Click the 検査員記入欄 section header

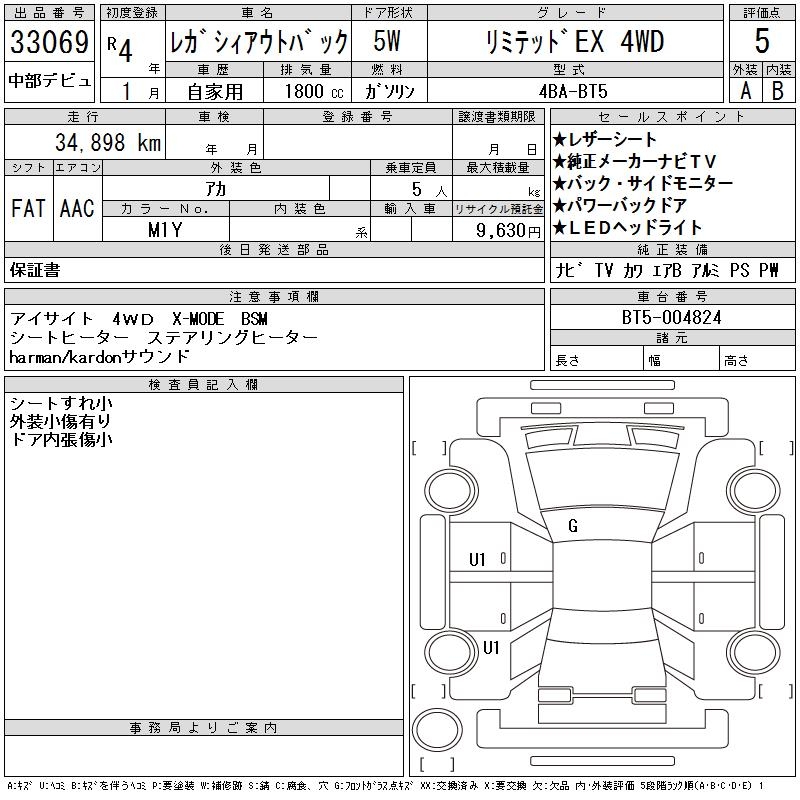[x=204, y=385]
